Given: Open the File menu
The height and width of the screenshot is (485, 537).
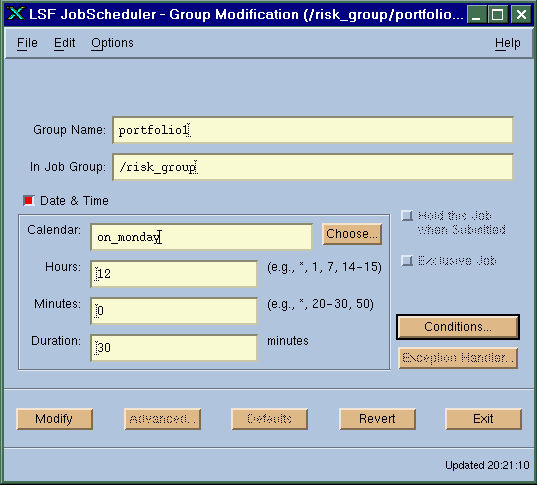Looking at the screenshot, I should [x=27, y=43].
